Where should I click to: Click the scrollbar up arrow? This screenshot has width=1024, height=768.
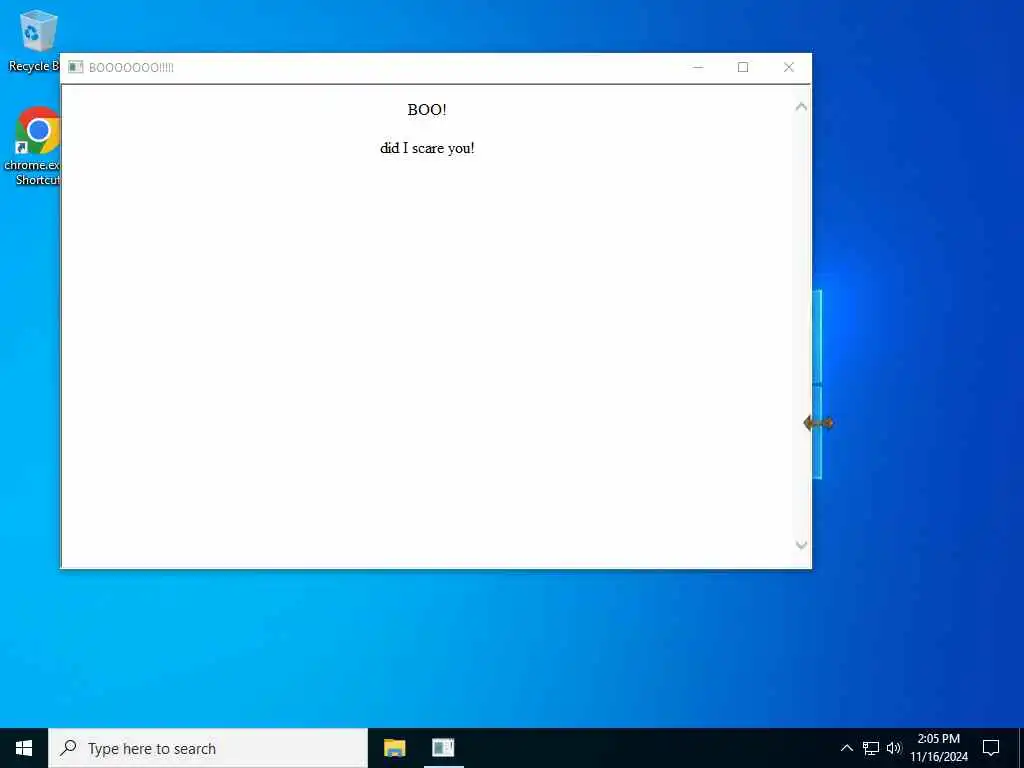(x=801, y=106)
